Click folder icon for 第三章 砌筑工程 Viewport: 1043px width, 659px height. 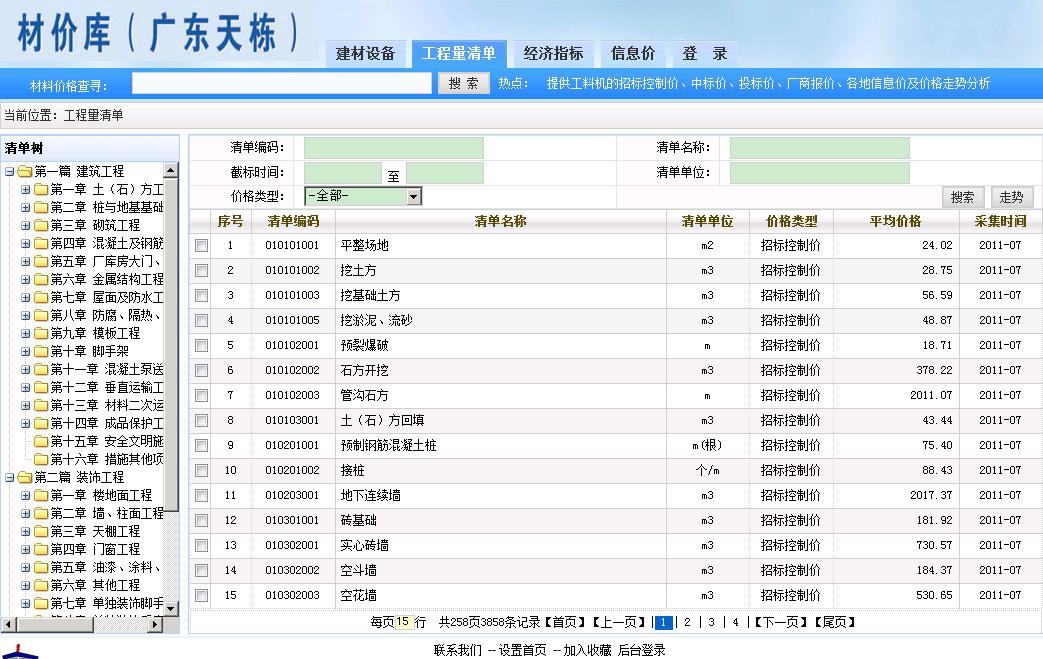pyautogui.click(x=41, y=225)
